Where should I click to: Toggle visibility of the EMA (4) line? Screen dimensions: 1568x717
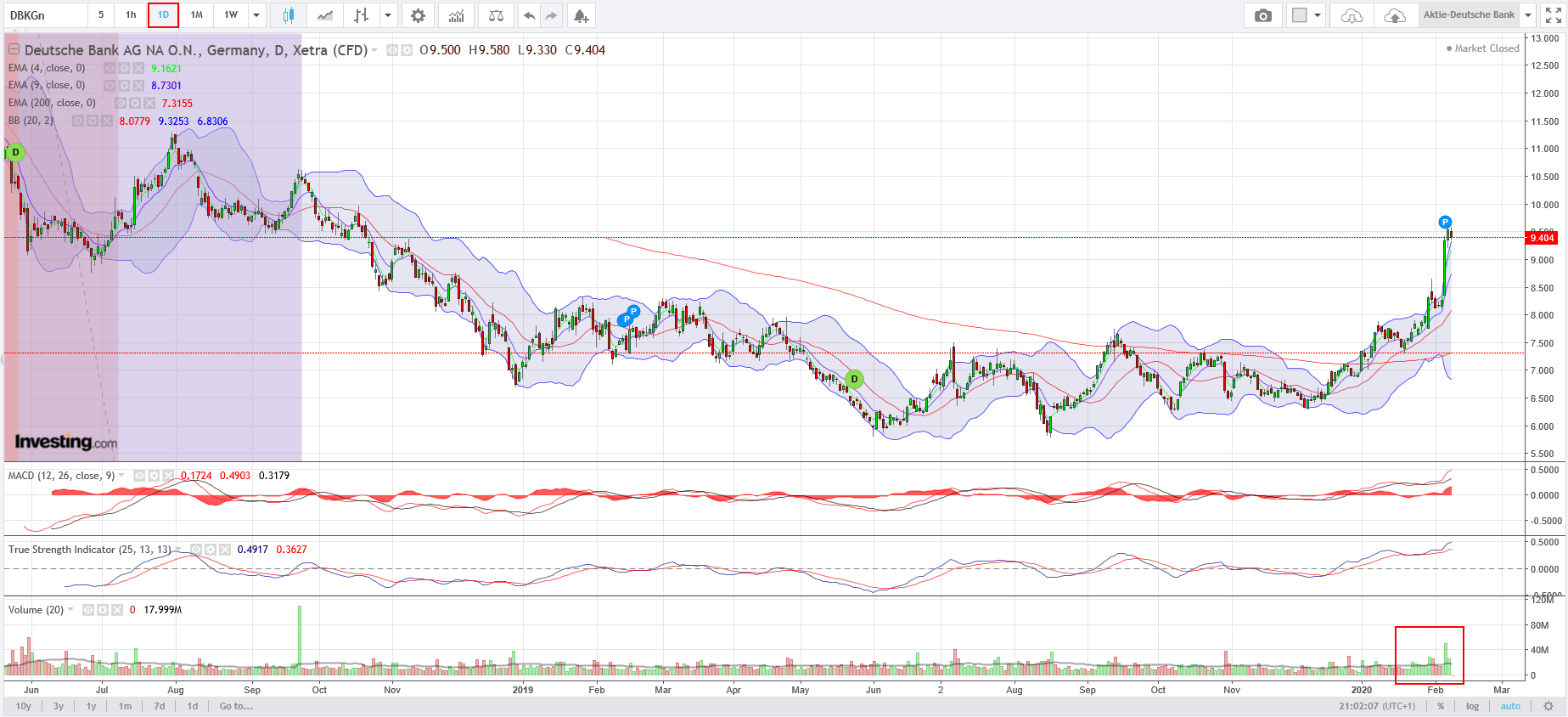tap(110, 68)
